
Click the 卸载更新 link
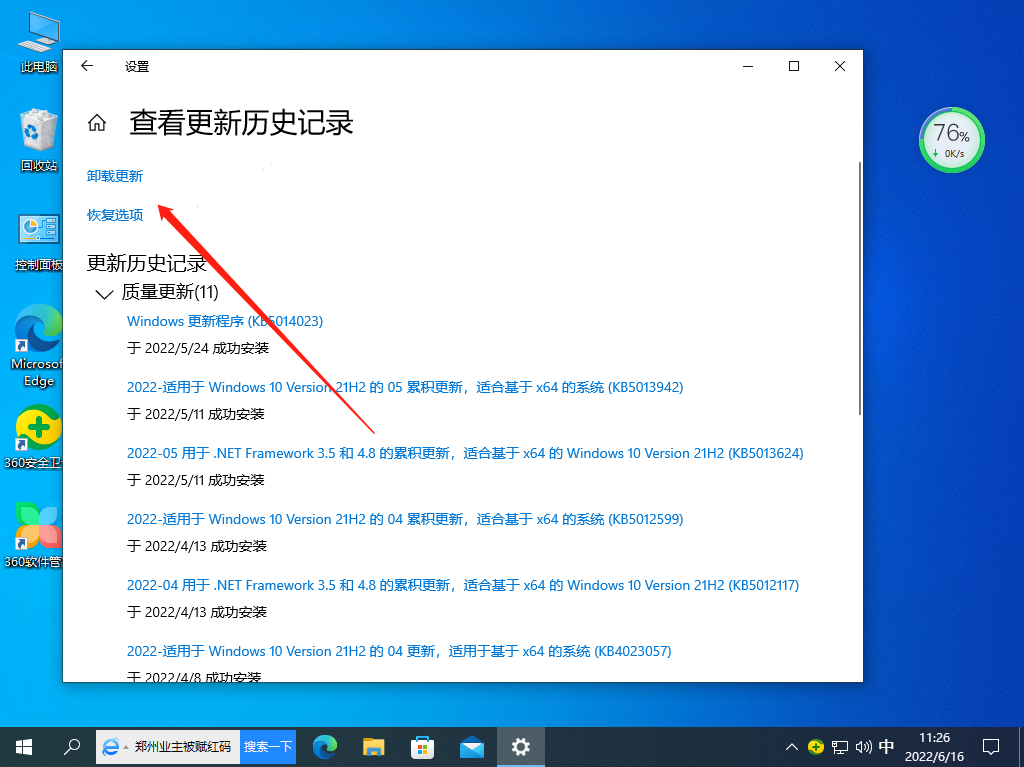[113, 175]
